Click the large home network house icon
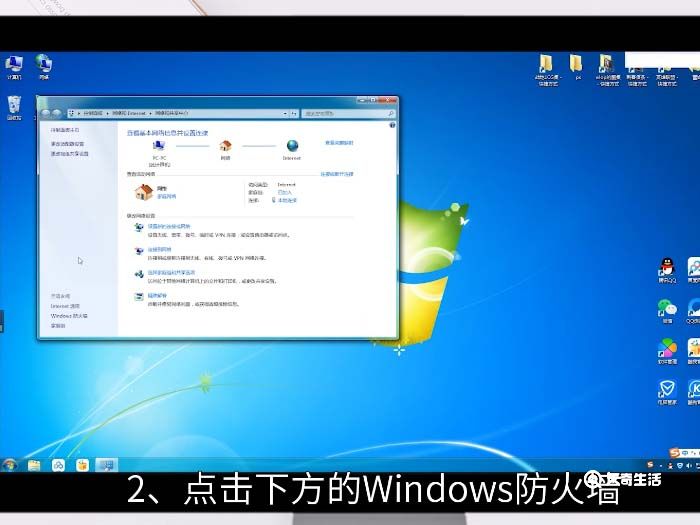 coord(144,192)
